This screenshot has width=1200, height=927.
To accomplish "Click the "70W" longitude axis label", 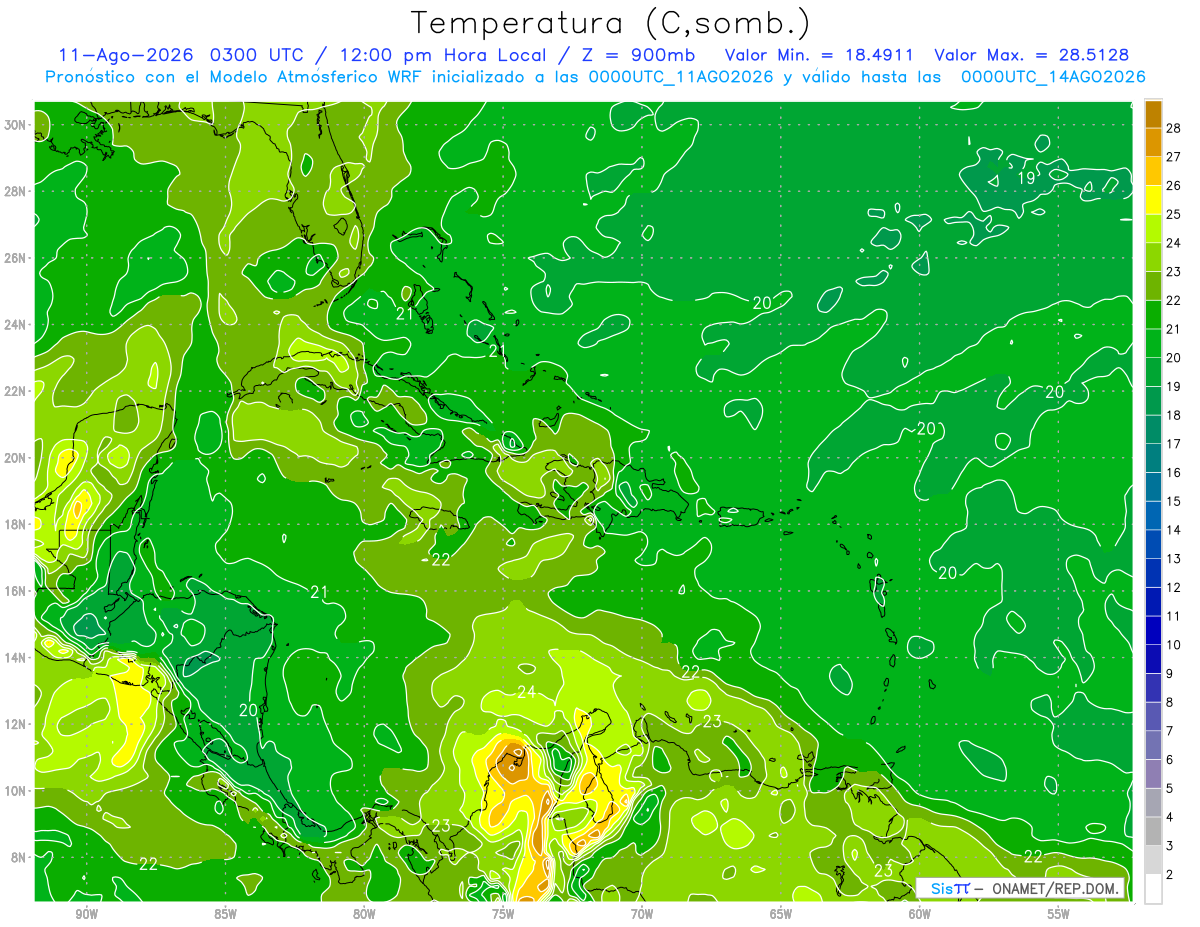I will [x=642, y=914].
